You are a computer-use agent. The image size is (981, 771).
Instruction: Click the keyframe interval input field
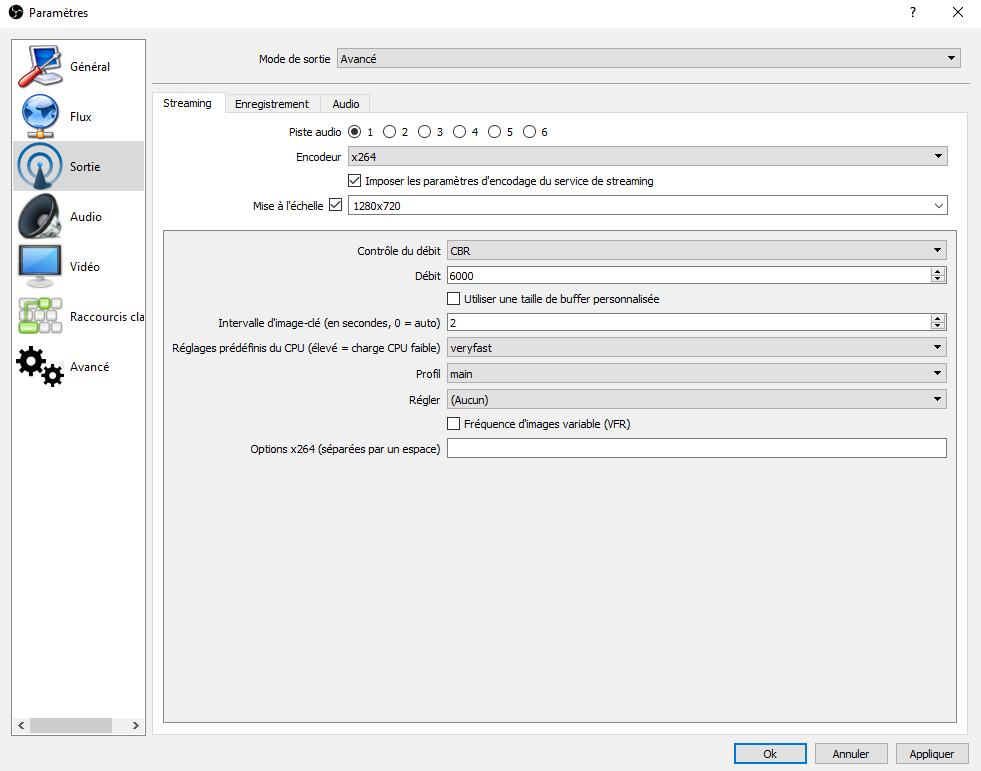pos(688,322)
